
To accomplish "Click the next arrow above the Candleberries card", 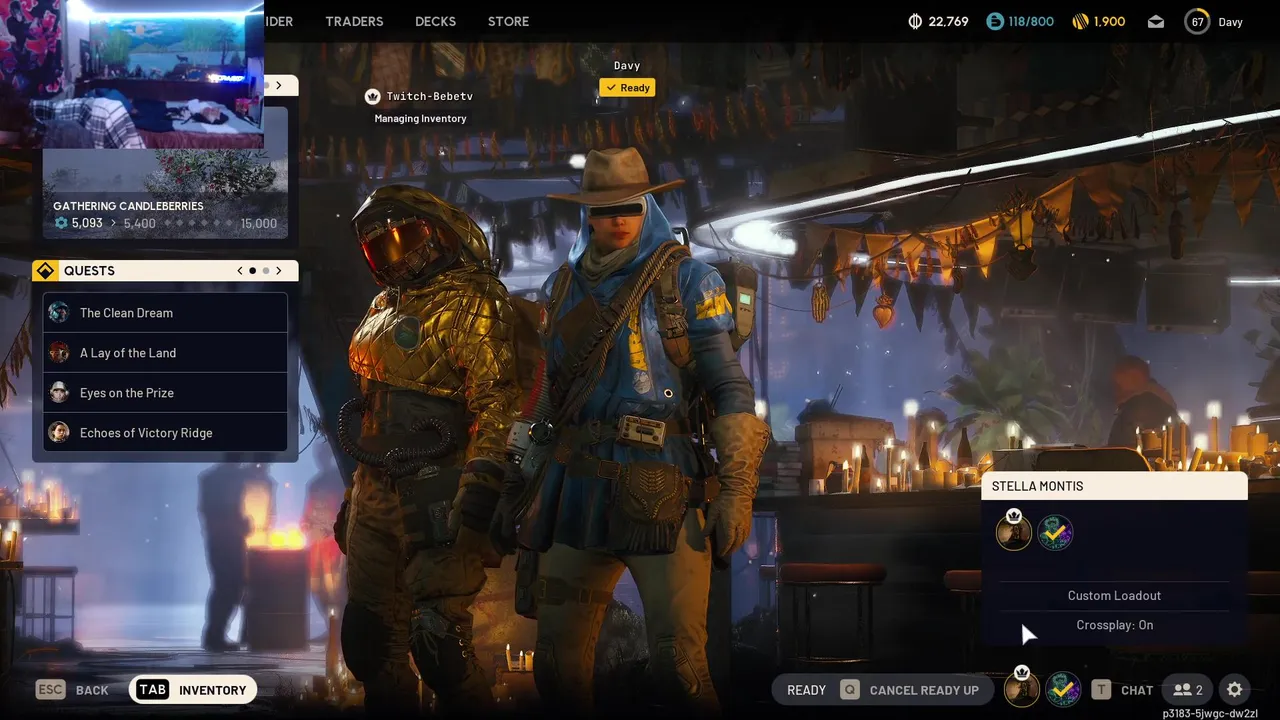I will 279,86.
